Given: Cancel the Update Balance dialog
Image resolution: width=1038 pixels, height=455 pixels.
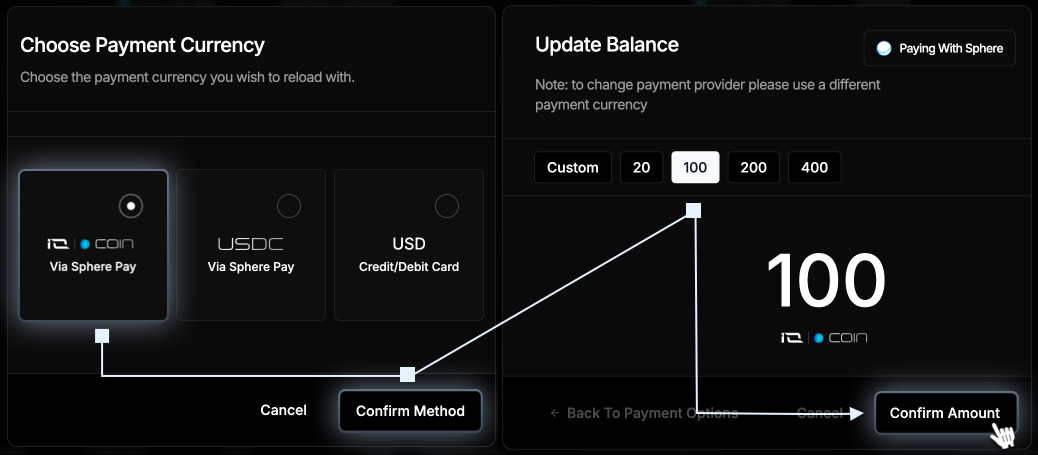Looking at the screenshot, I should (x=820, y=413).
